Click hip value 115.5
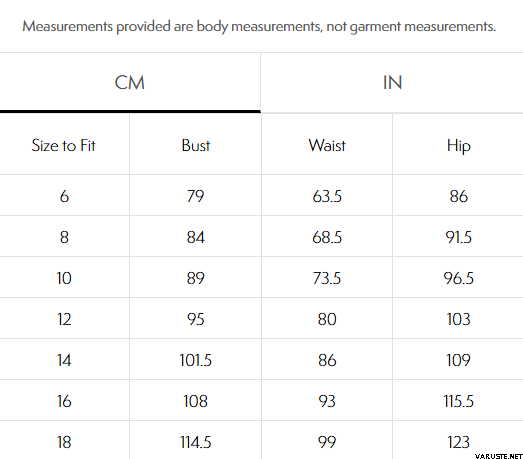This screenshot has width=523, height=459. pyautogui.click(x=459, y=401)
